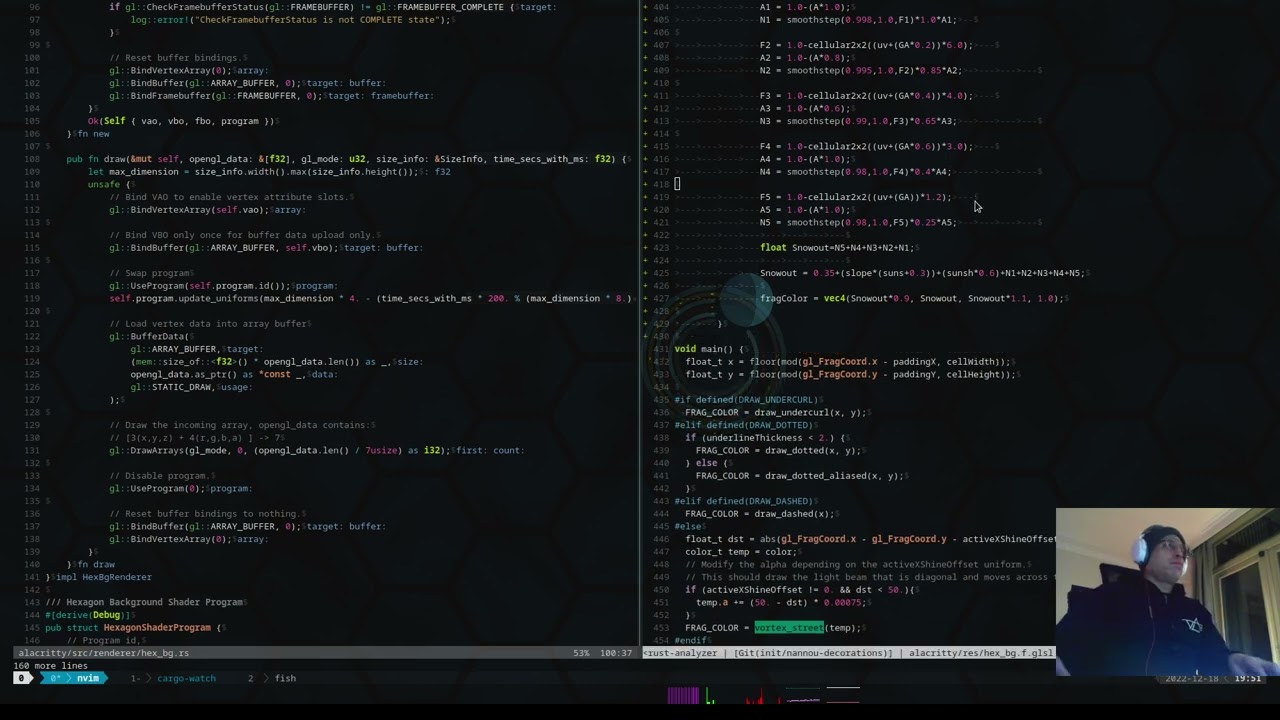The image size is (1280, 720).
Task: Click the audio visualizer bars at bottom
Action: click(763, 695)
